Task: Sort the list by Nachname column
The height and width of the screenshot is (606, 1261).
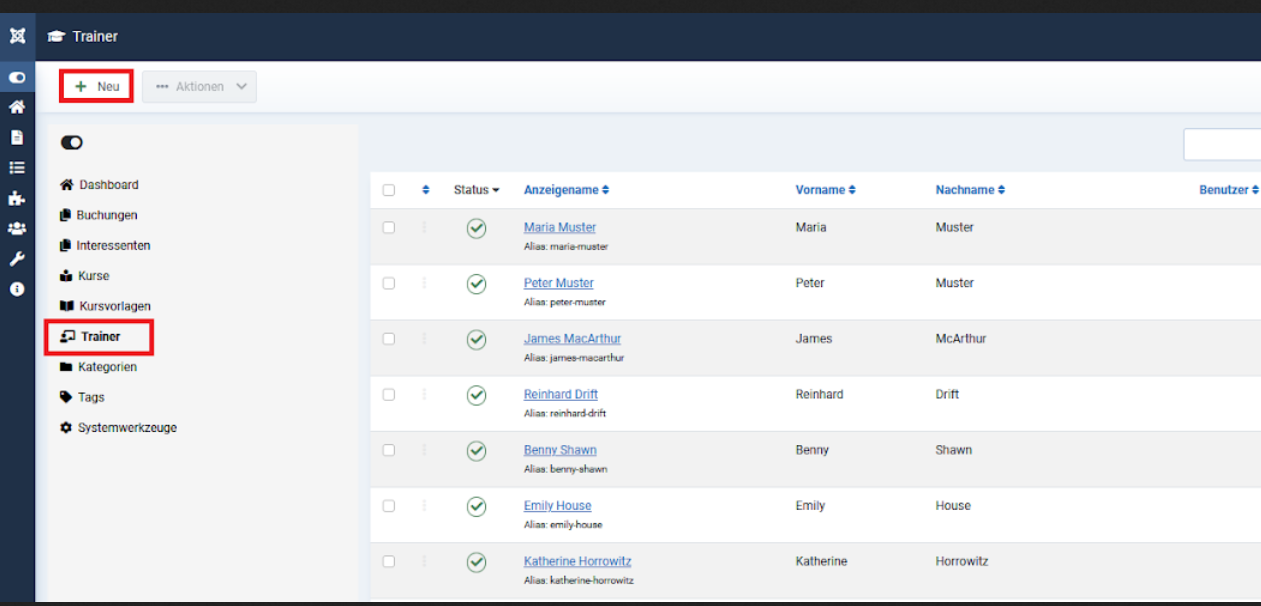Action: pos(970,190)
